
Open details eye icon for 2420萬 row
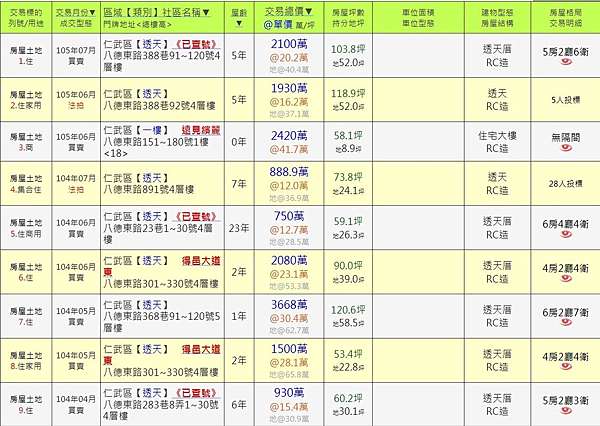coord(566,147)
